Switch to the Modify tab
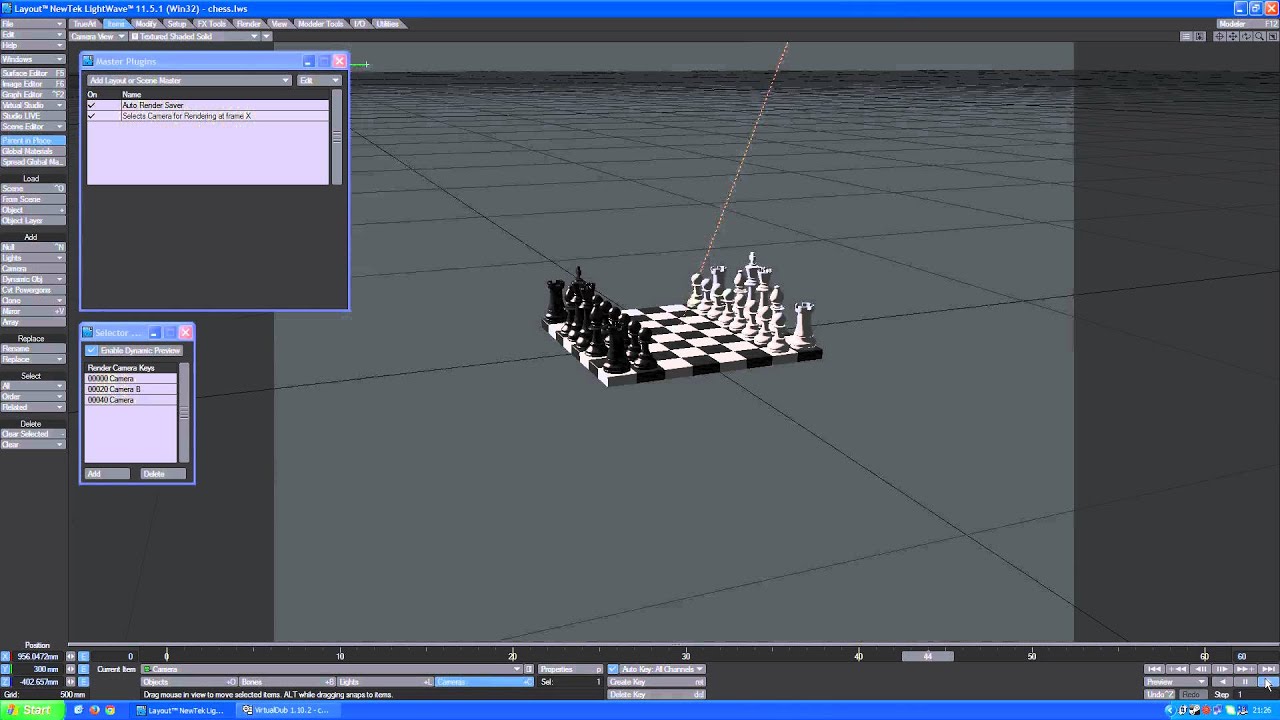 point(146,23)
